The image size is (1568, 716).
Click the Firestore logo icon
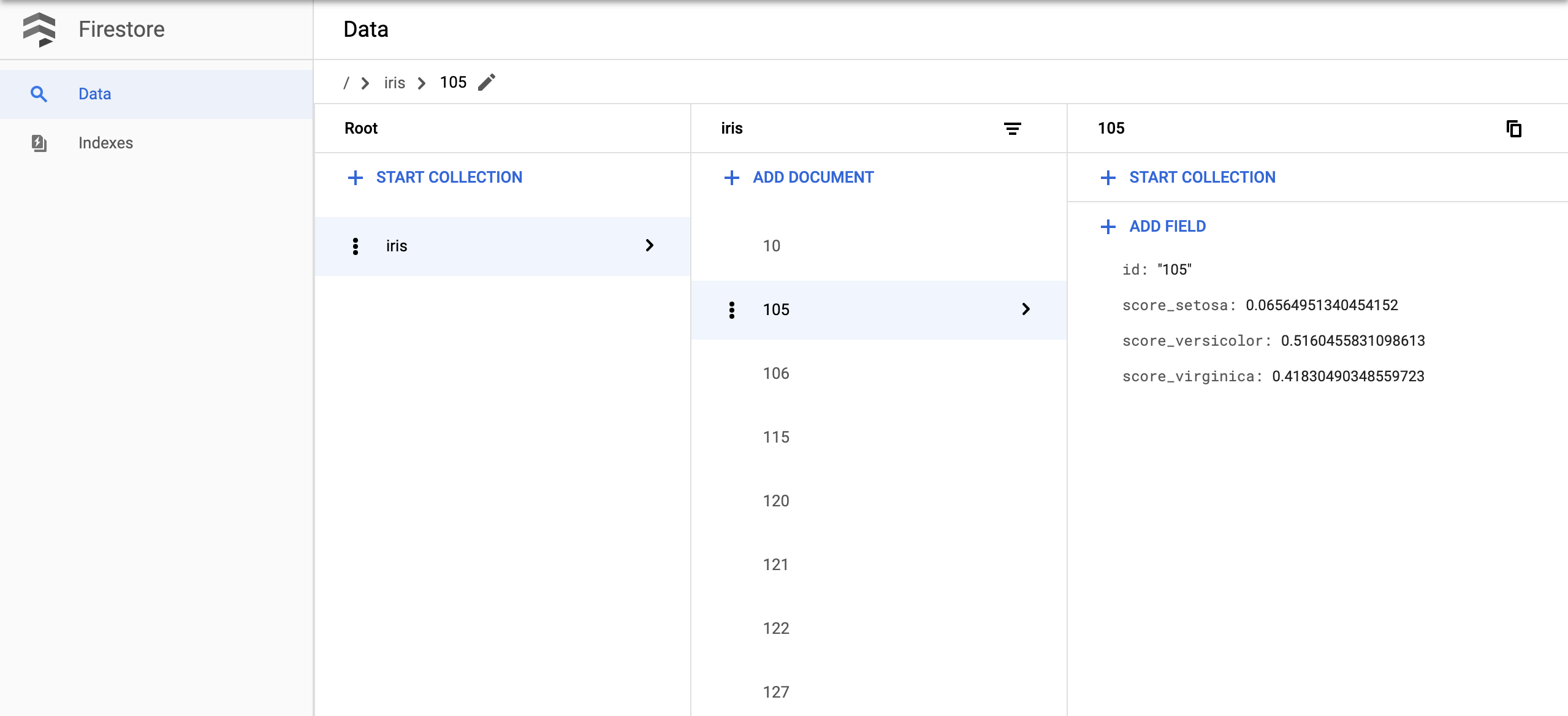click(39, 29)
